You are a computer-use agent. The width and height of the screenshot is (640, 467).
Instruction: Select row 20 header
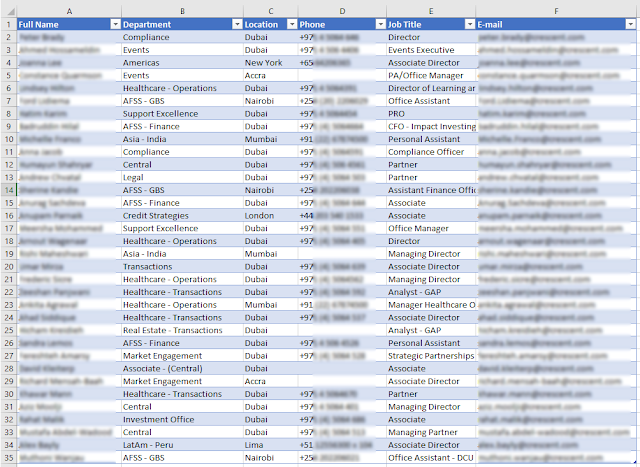click(x=9, y=267)
